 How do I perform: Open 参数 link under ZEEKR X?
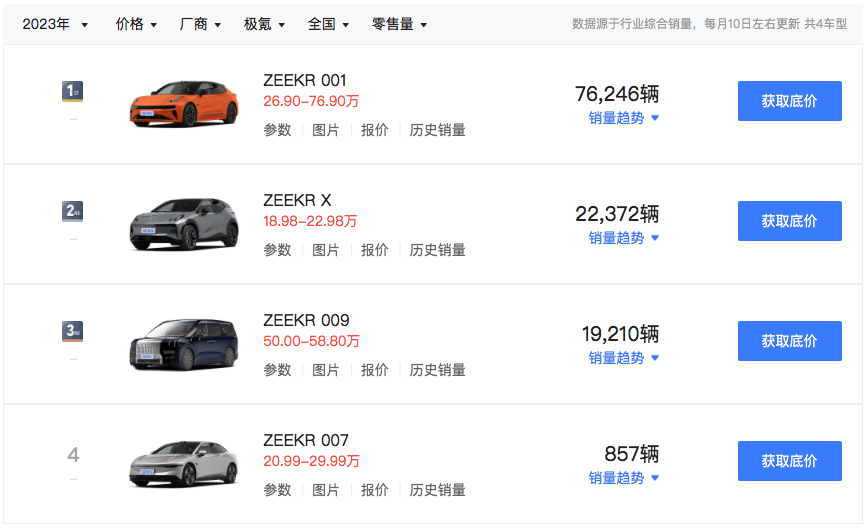(x=277, y=250)
